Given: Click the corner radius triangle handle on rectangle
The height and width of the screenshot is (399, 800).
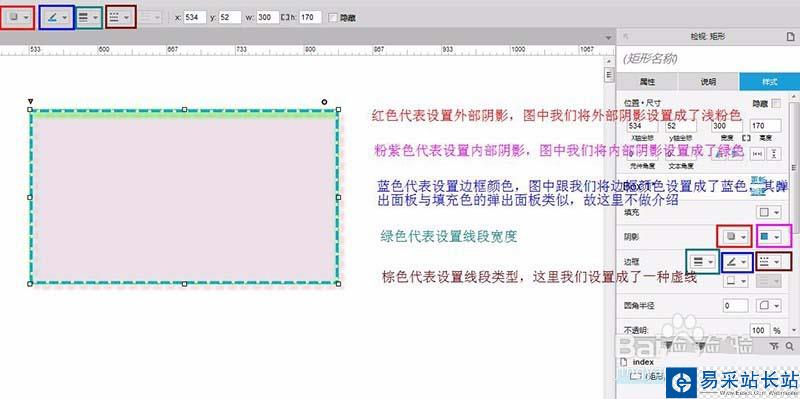Looking at the screenshot, I should (x=30, y=102).
